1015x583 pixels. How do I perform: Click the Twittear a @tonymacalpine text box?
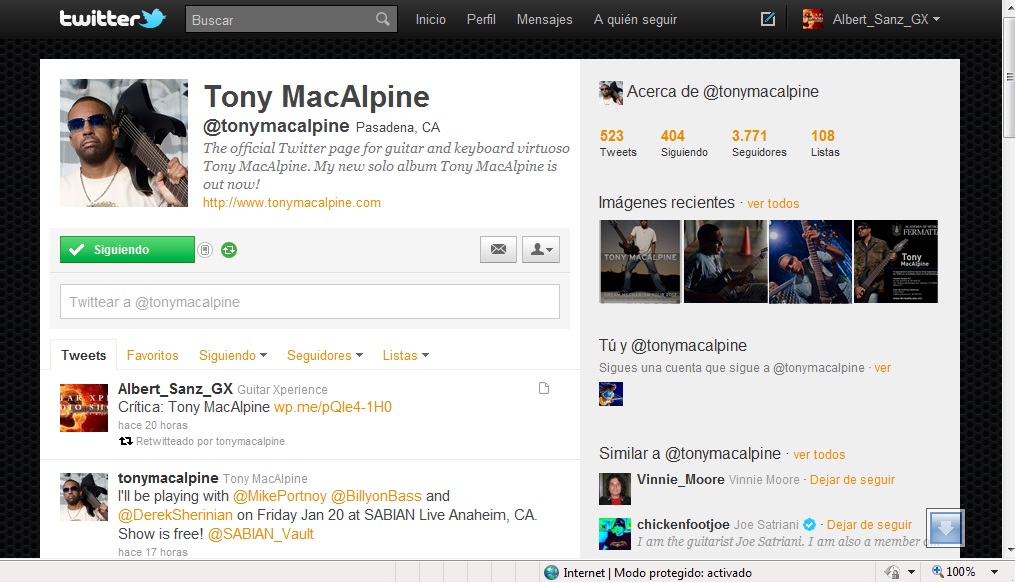pos(309,302)
